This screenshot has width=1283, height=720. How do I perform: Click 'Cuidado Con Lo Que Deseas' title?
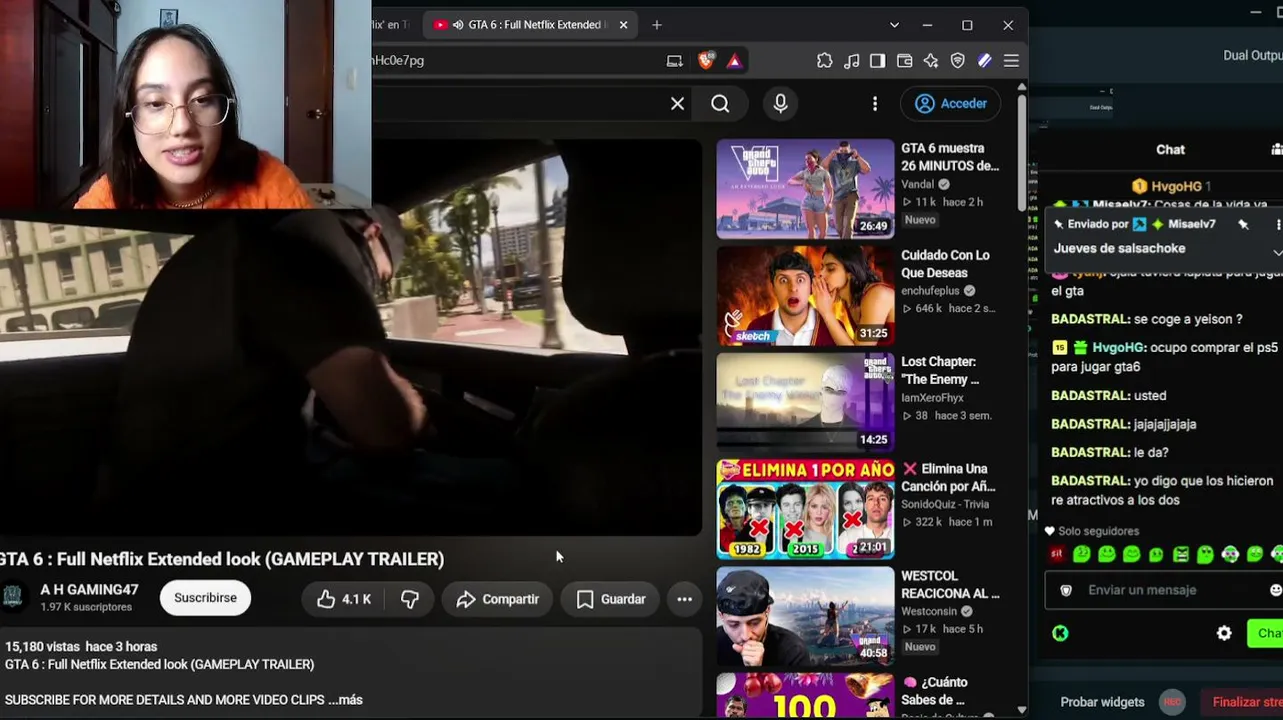tap(945, 264)
